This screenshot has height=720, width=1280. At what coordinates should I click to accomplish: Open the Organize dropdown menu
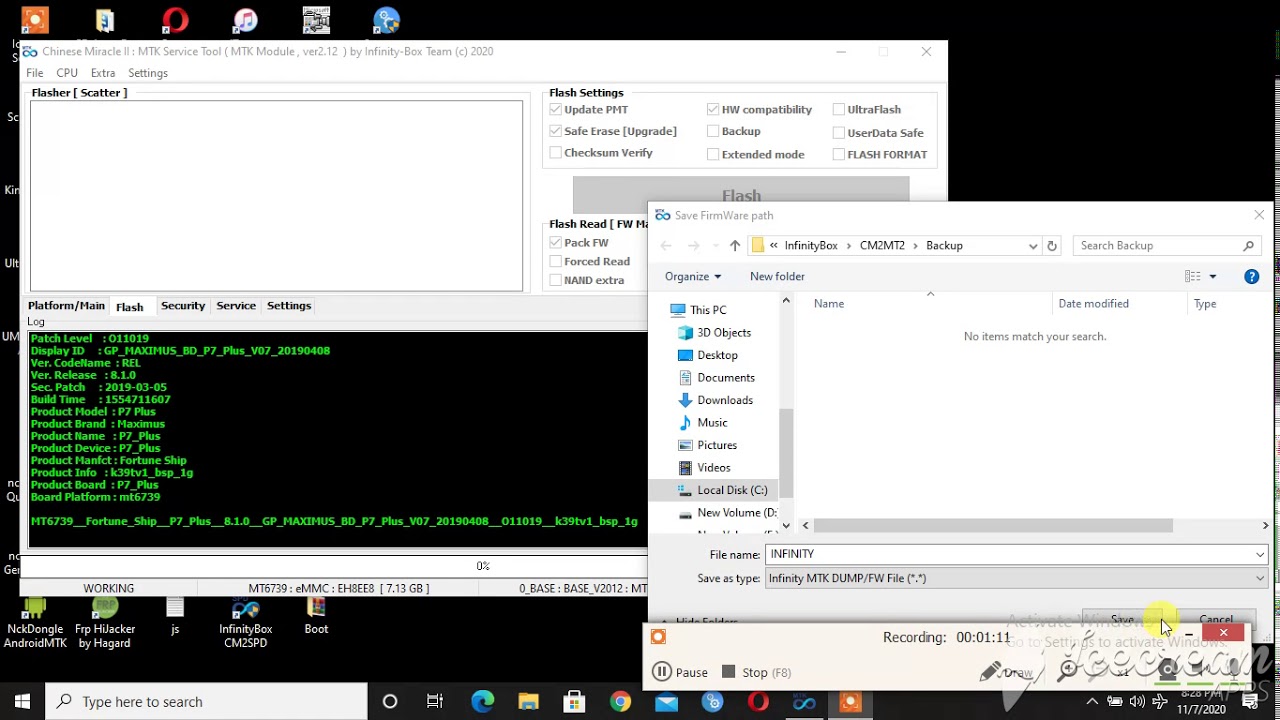click(x=692, y=277)
